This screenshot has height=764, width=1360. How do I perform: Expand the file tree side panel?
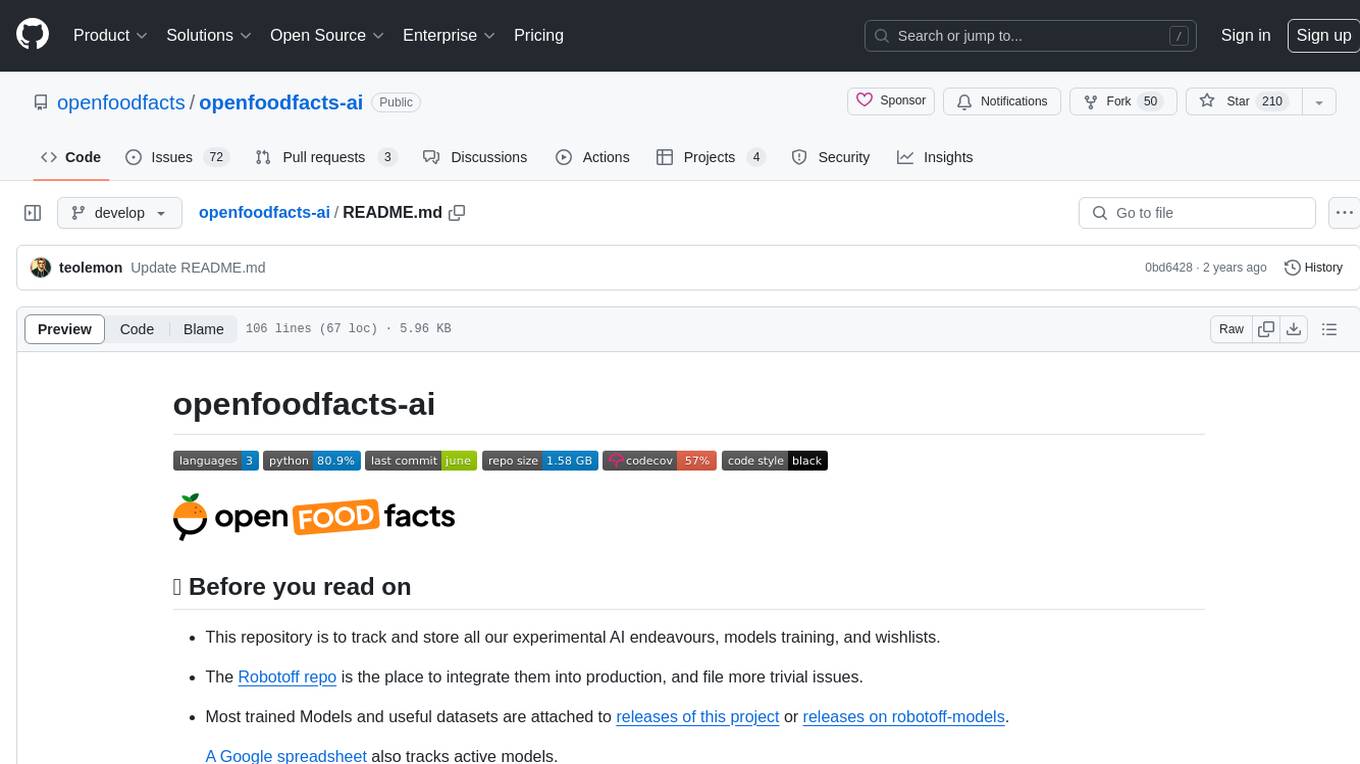click(33, 213)
